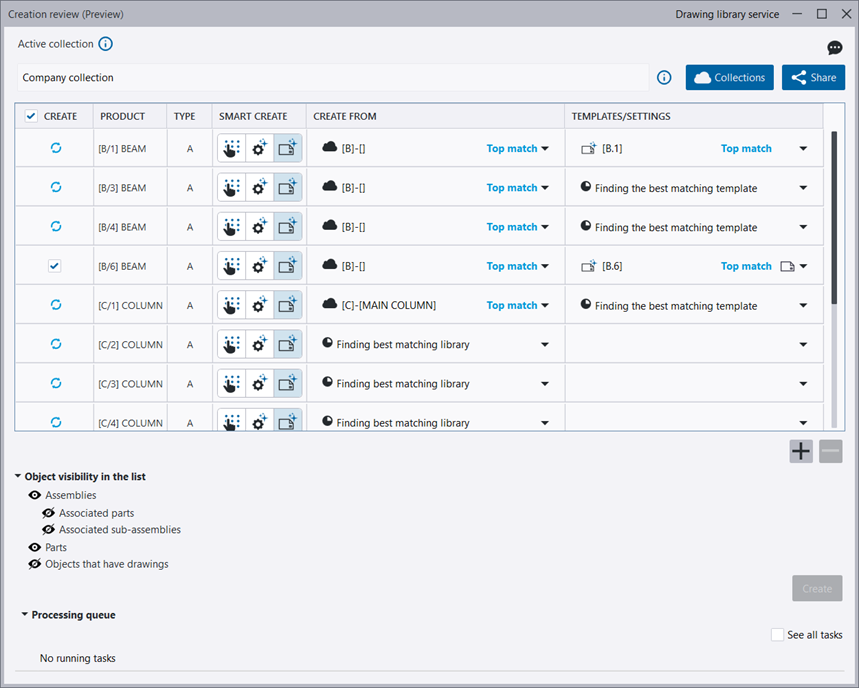
Task: Collapse the Processing queue section
Action: click(25, 615)
